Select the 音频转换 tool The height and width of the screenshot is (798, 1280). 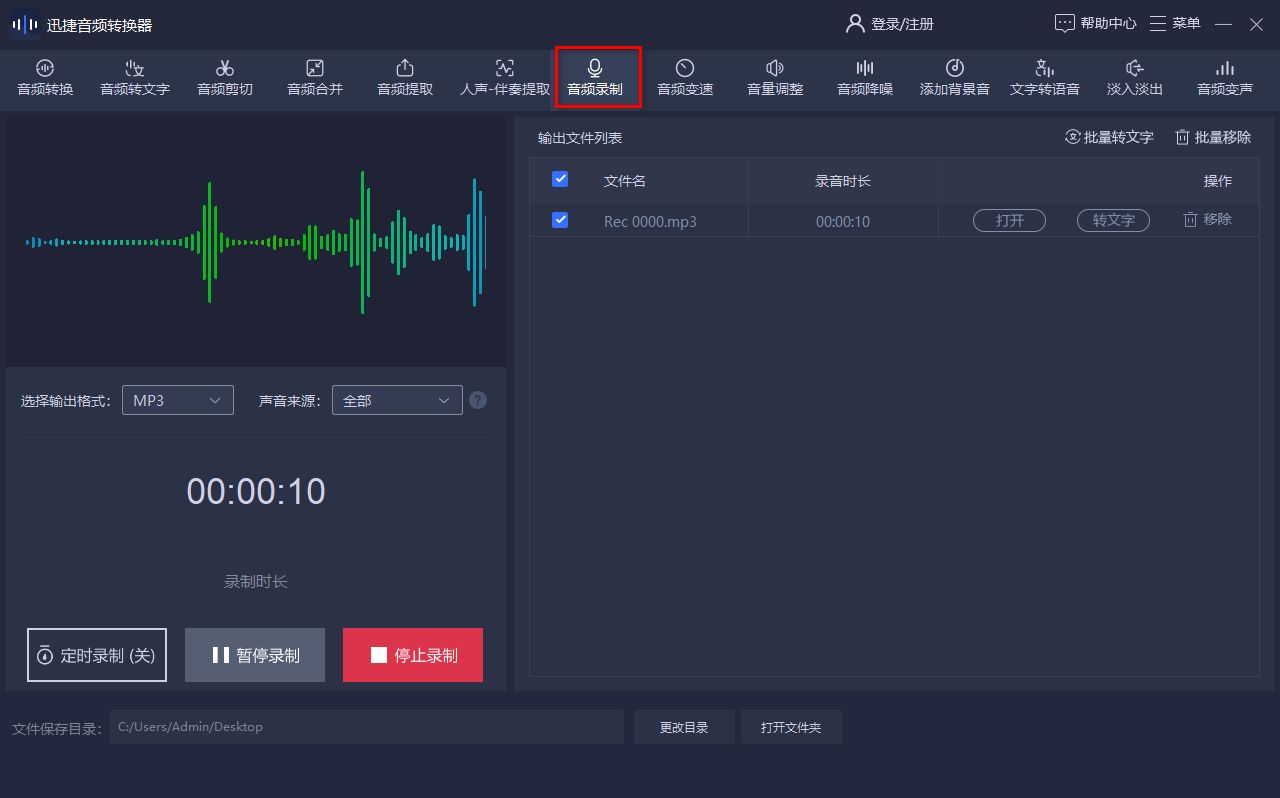(x=43, y=78)
